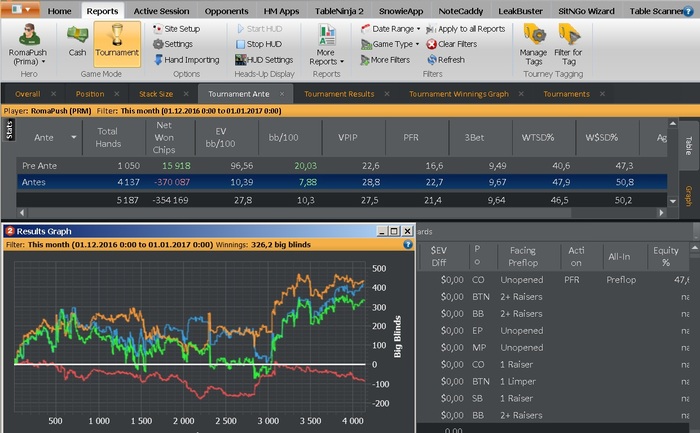Open the application menu button at top left
This screenshot has width=700, height=433.
(x=20, y=9)
